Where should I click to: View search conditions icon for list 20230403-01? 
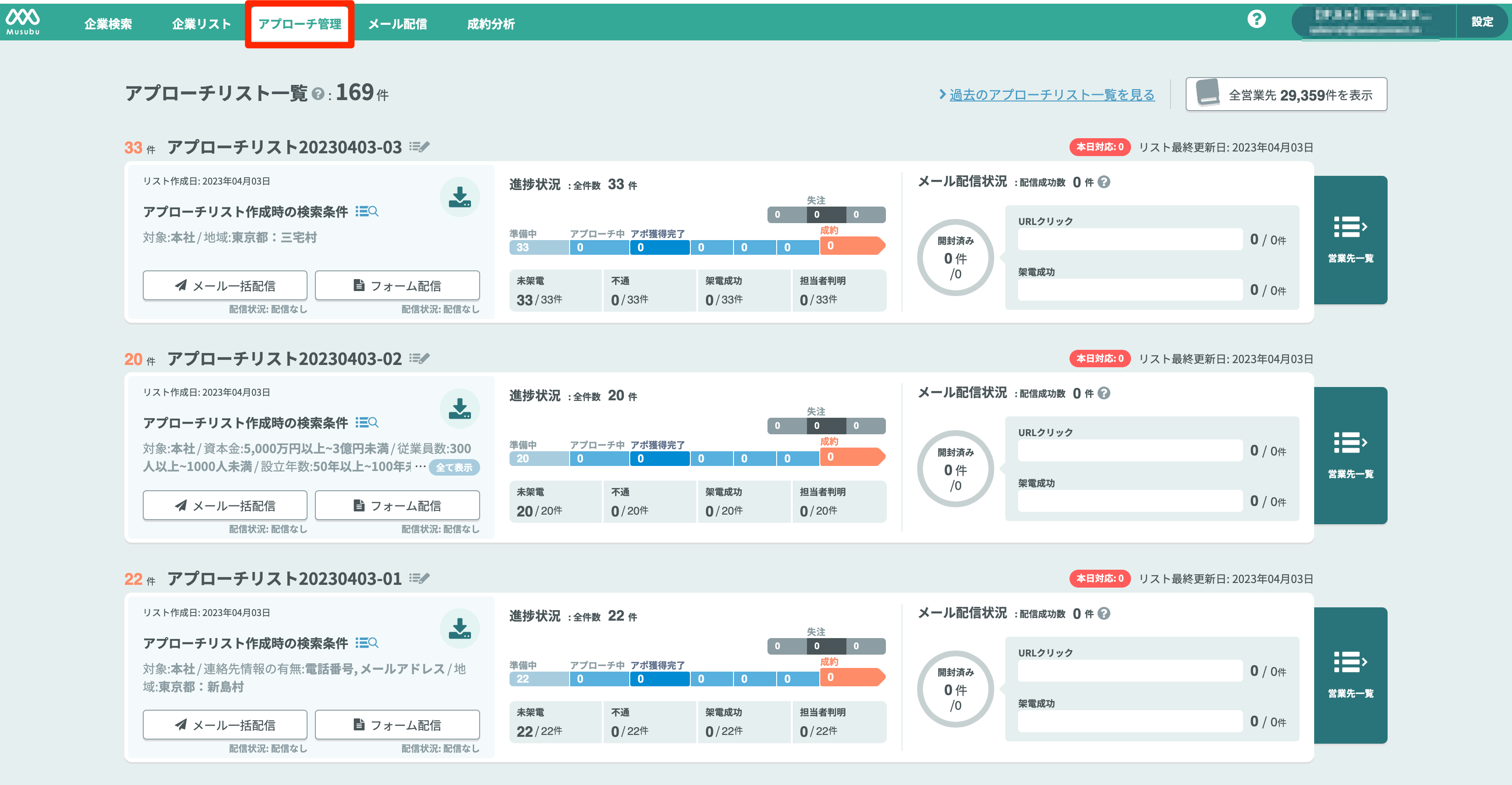pos(367,643)
